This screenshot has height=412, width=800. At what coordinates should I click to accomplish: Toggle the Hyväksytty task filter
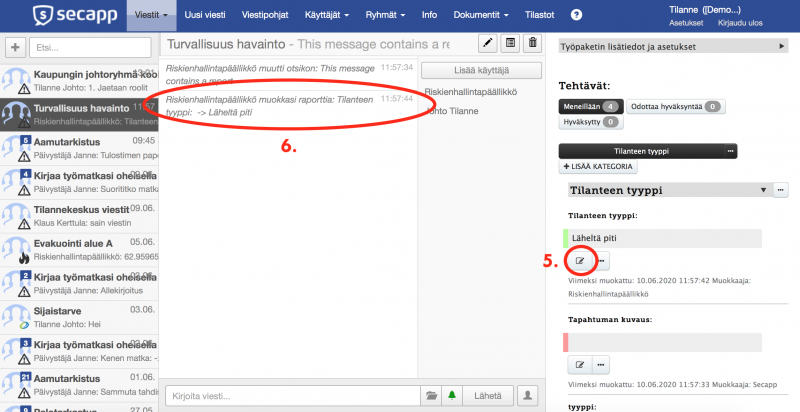(x=590, y=122)
